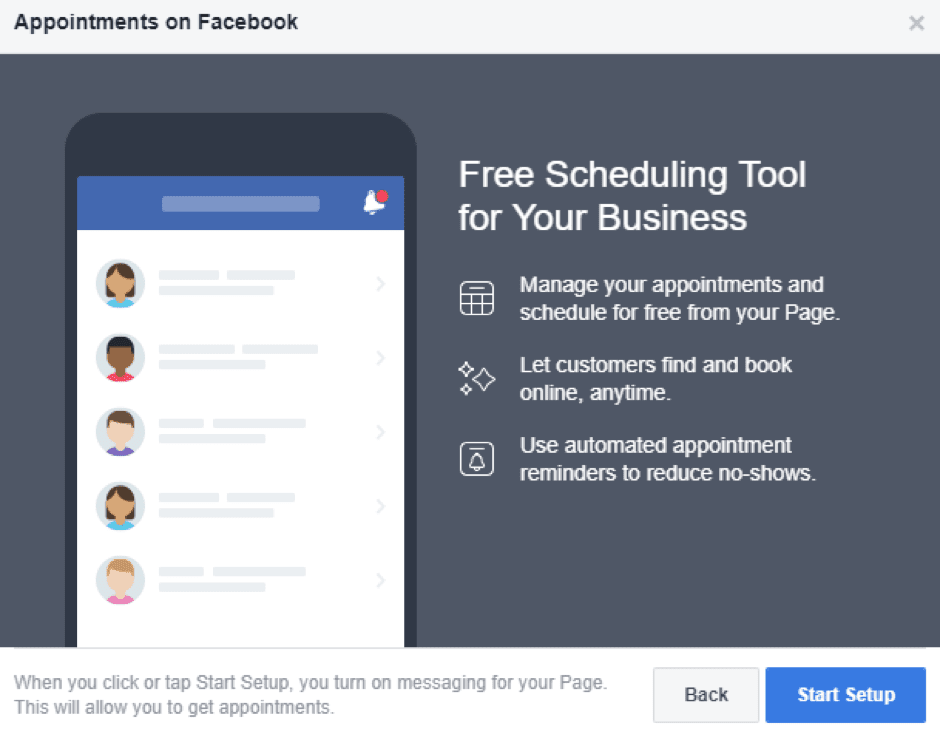The width and height of the screenshot is (940, 740).
Task: Select the fifth contact avatar in pink shirt
Action: [x=120, y=580]
